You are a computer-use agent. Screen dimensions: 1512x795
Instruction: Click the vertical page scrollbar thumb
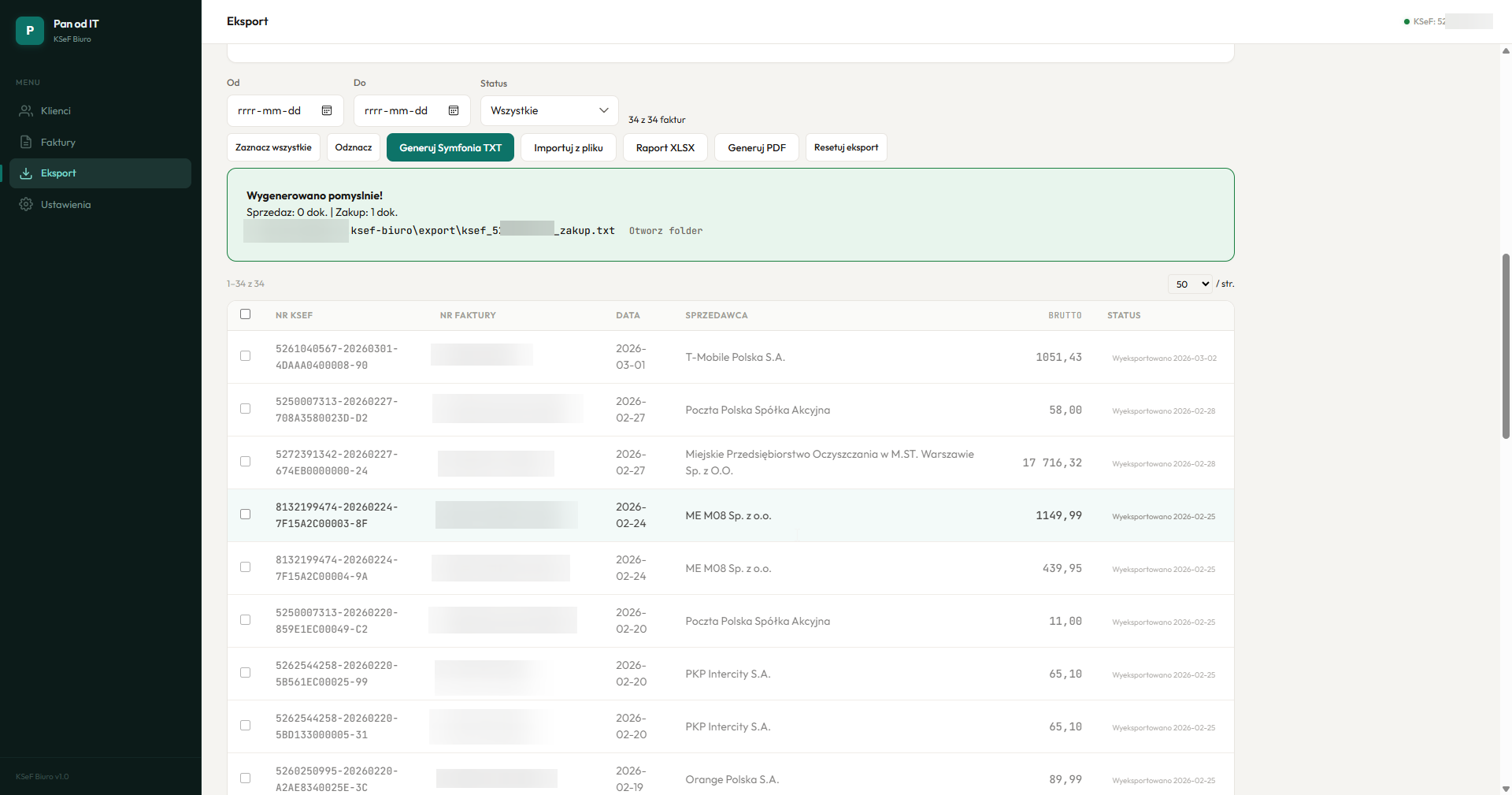tap(1506, 345)
